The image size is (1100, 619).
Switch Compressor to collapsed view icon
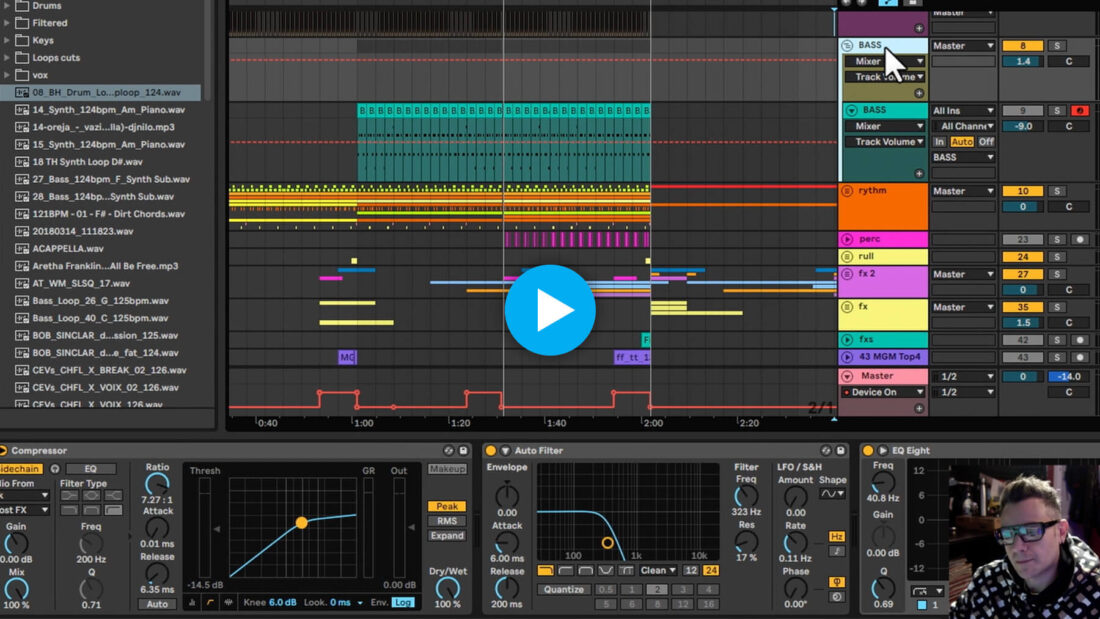[x=192, y=602]
